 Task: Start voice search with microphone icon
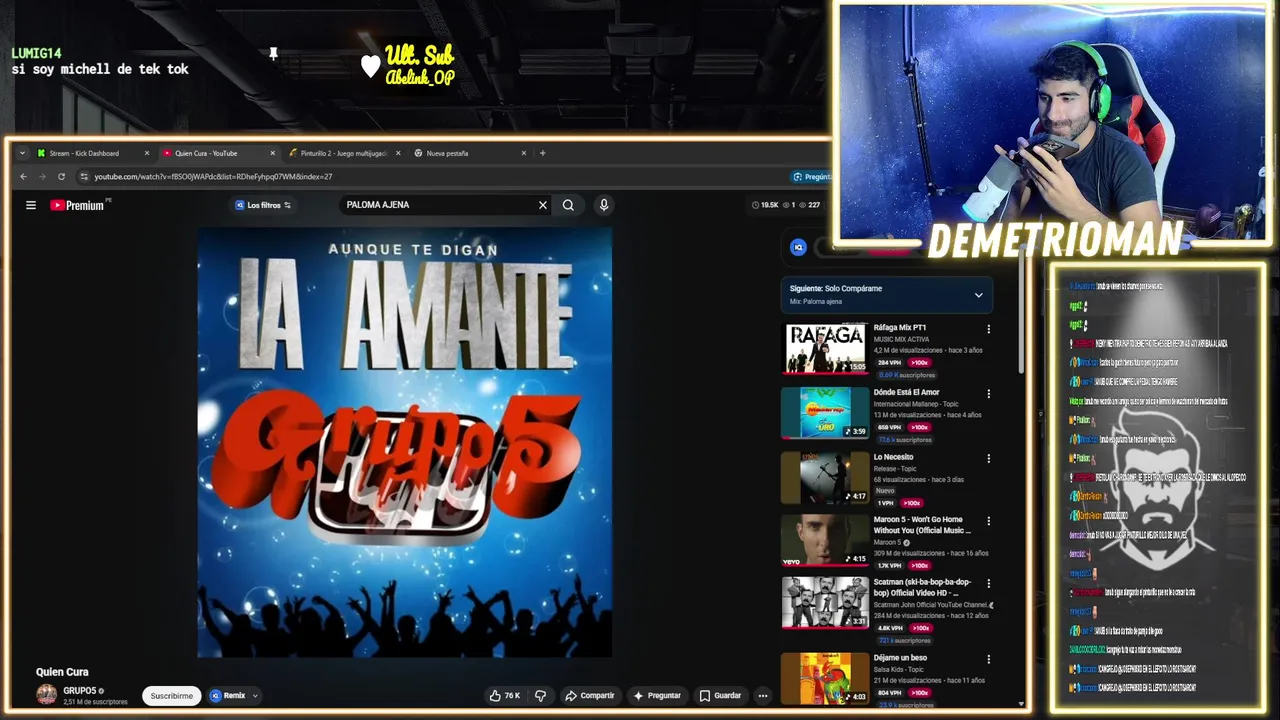click(x=604, y=205)
